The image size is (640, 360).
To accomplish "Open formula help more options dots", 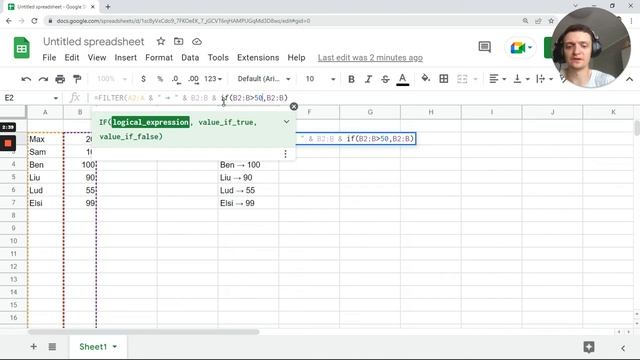I will [285, 154].
